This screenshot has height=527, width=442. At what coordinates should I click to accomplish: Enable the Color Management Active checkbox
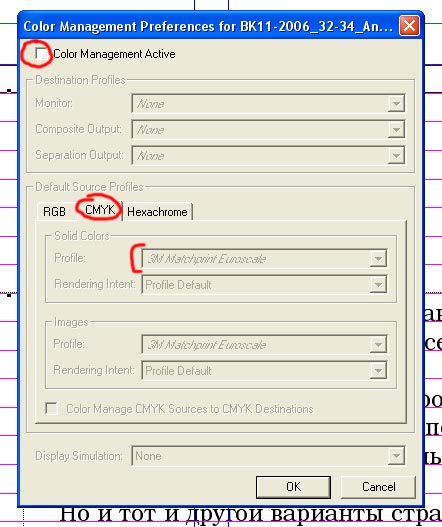tap(41, 54)
